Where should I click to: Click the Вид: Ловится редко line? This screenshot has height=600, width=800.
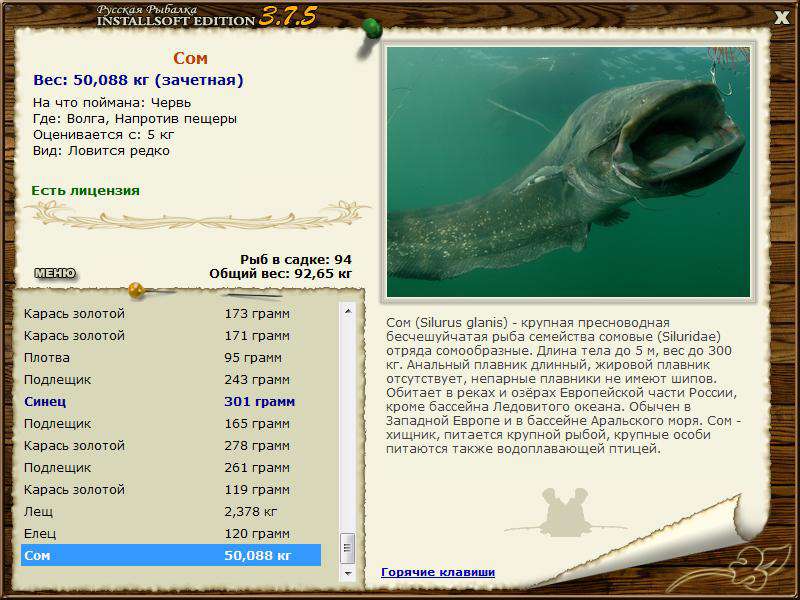(101, 151)
